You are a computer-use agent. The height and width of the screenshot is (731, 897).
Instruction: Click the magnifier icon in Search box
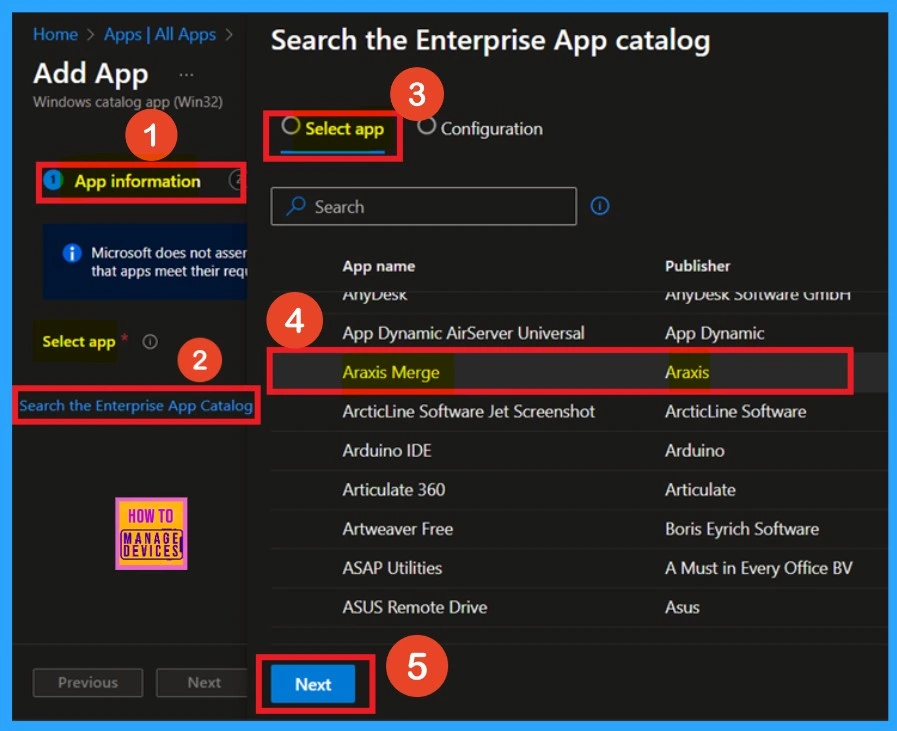pos(296,206)
